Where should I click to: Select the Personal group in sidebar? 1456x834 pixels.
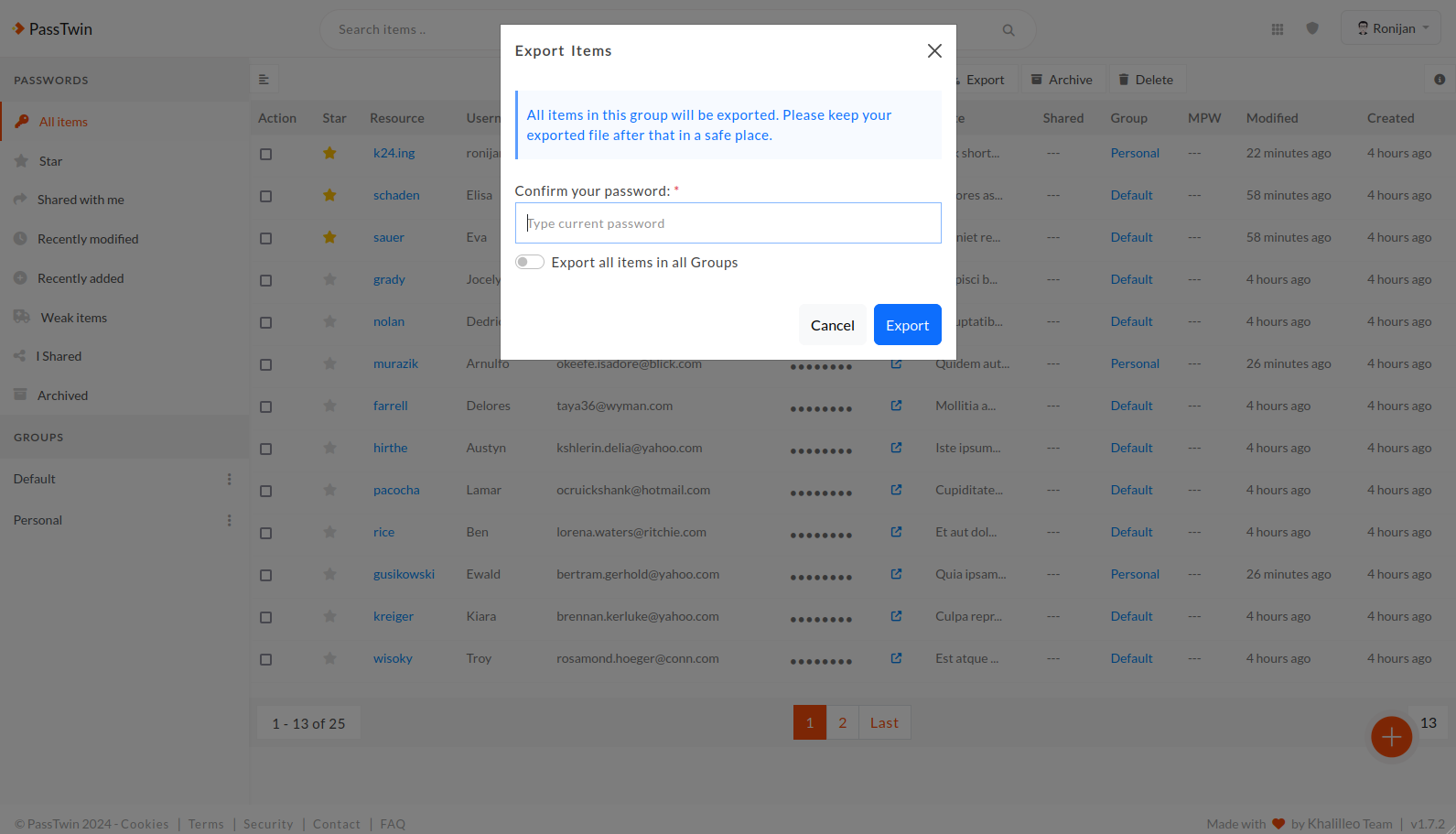38,520
